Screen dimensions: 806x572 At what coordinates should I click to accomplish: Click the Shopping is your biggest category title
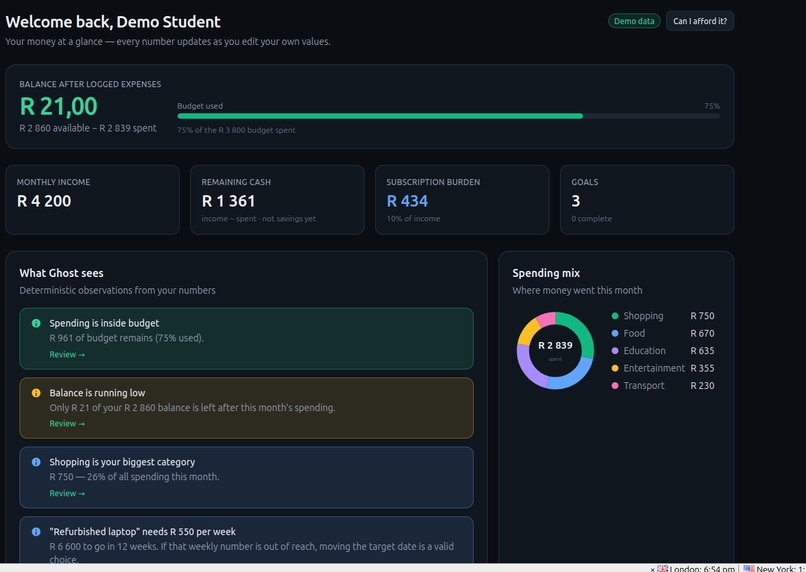(x=122, y=462)
